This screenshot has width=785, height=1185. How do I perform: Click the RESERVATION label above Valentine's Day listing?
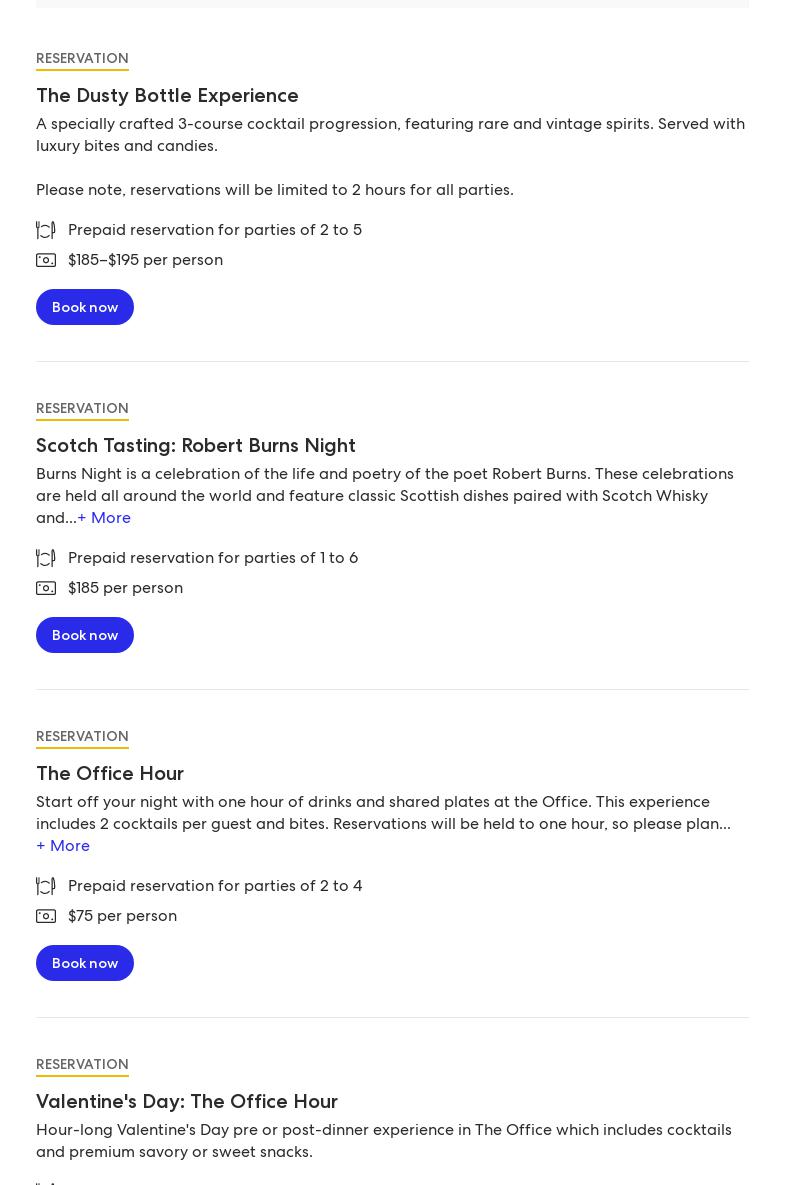[82, 1065]
